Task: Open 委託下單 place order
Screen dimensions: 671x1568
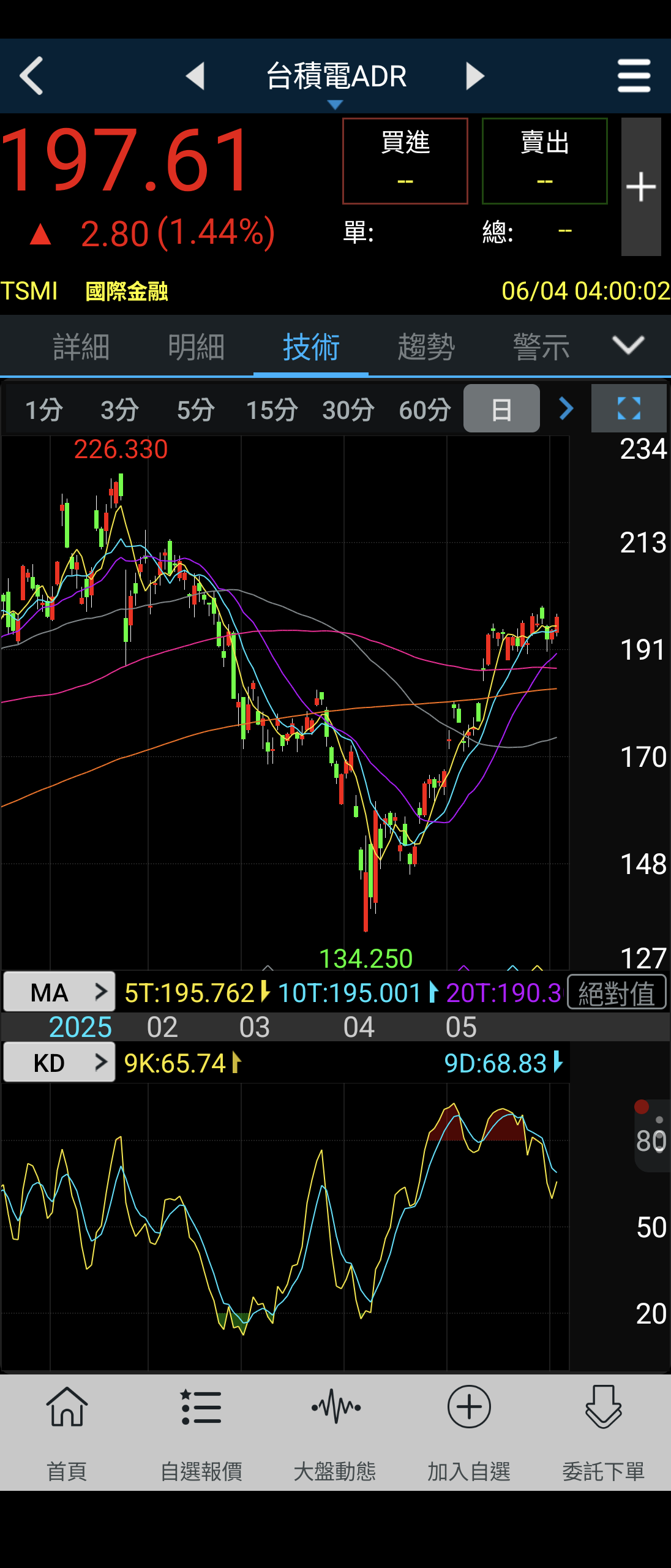Action: [603, 1433]
